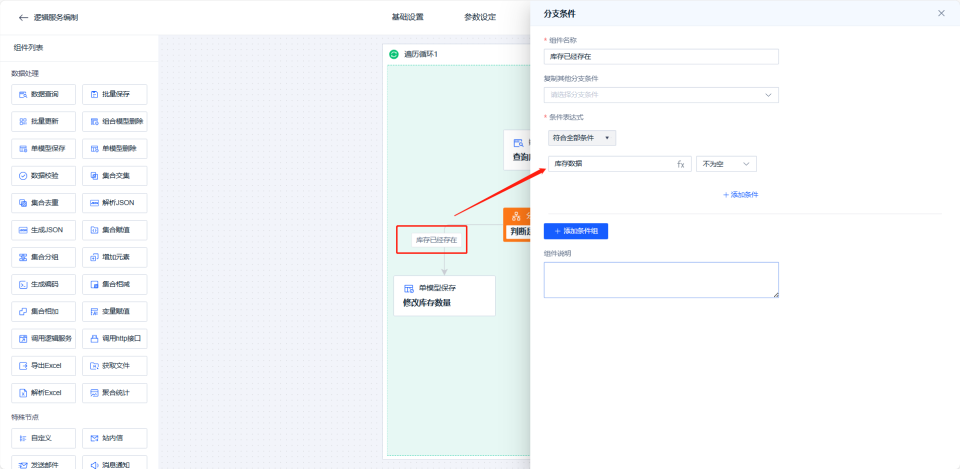Select the 变量赋值 component icon

pos(94,312)
